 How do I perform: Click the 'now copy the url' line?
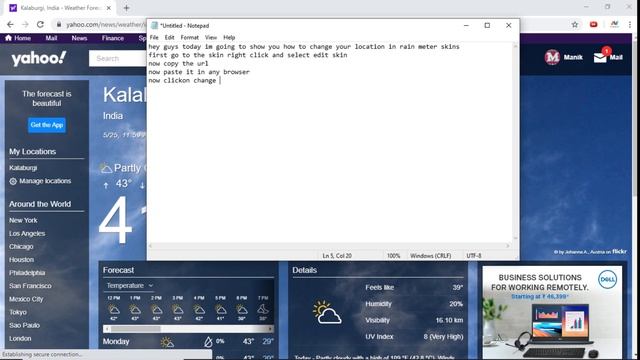tap(178, 63)
